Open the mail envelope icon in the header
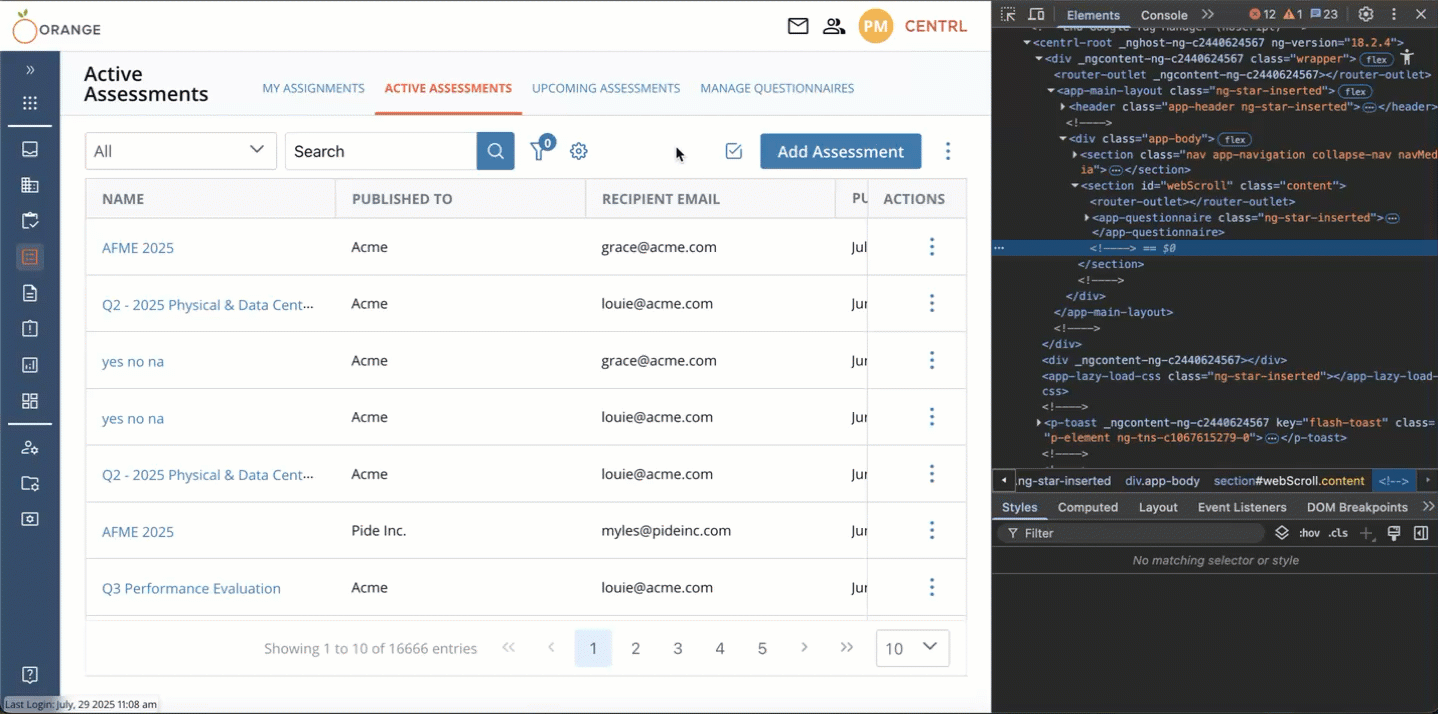The width and height of the screenshot is (1438, 714). point(797,26)
